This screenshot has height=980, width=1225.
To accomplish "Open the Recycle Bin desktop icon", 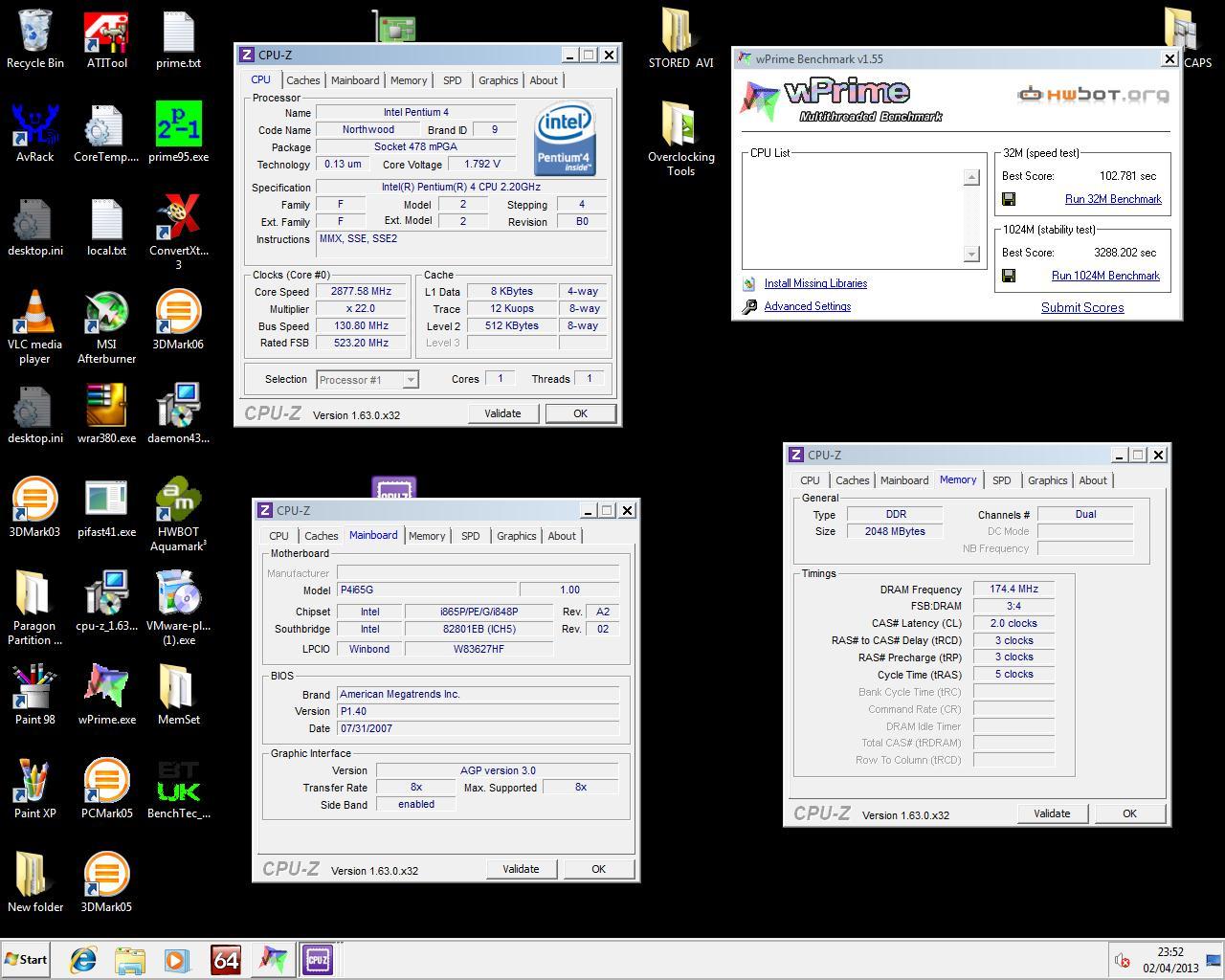I will [35, 40].
